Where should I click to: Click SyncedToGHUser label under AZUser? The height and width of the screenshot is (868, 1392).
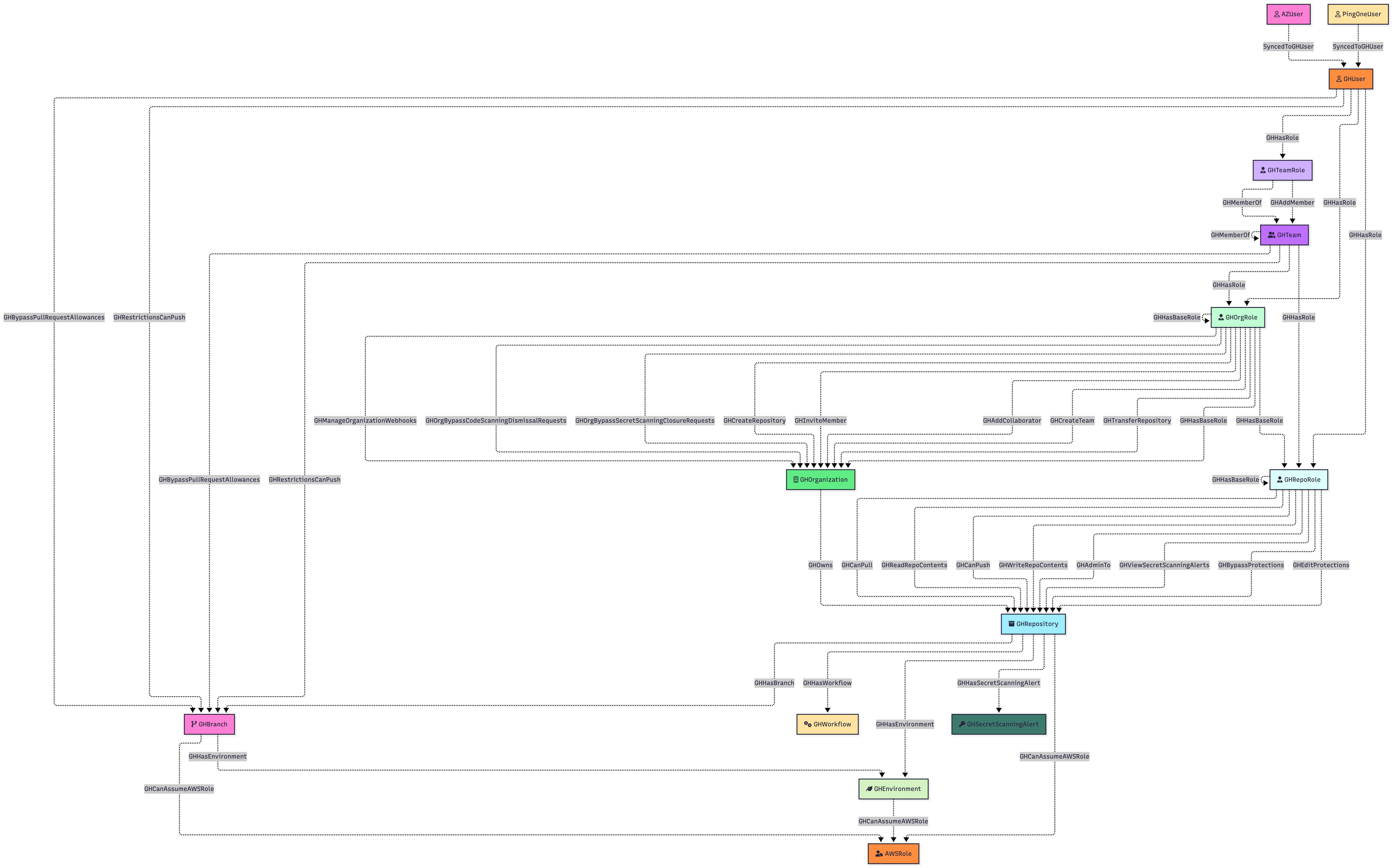(1288, 46)
